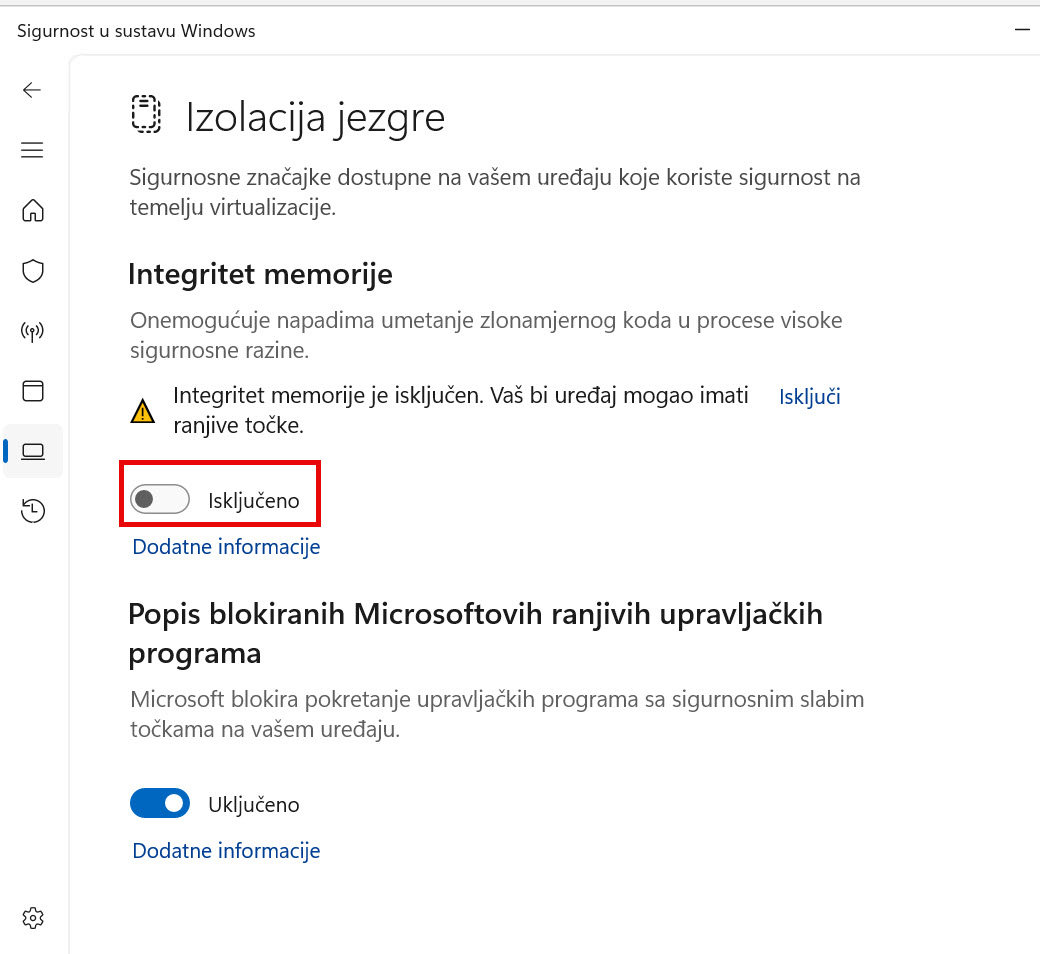Click the yellow warning triangle icon
The height and width of the screenshot is (954, 1040).
click(143, 411)
